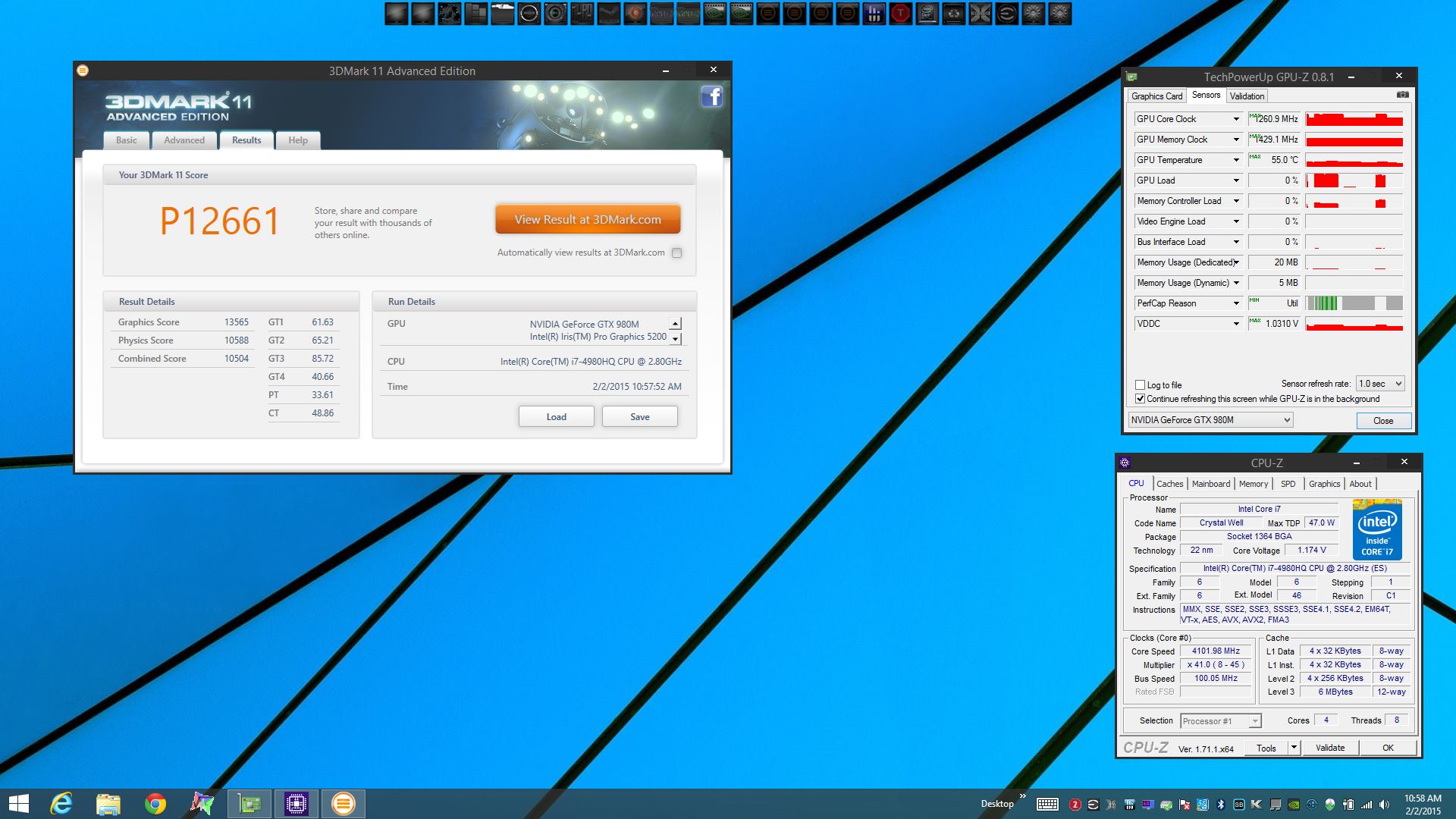Launch the Intel icon in top dock
The width and height of the screenshot is (1456, 819).
(927, 13)
